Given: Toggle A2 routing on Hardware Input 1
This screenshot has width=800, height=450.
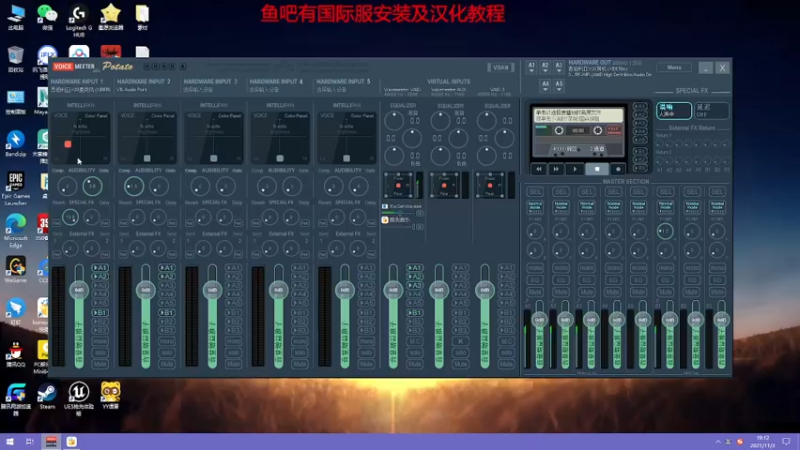Looking at the screenshot, I should 100,277.
